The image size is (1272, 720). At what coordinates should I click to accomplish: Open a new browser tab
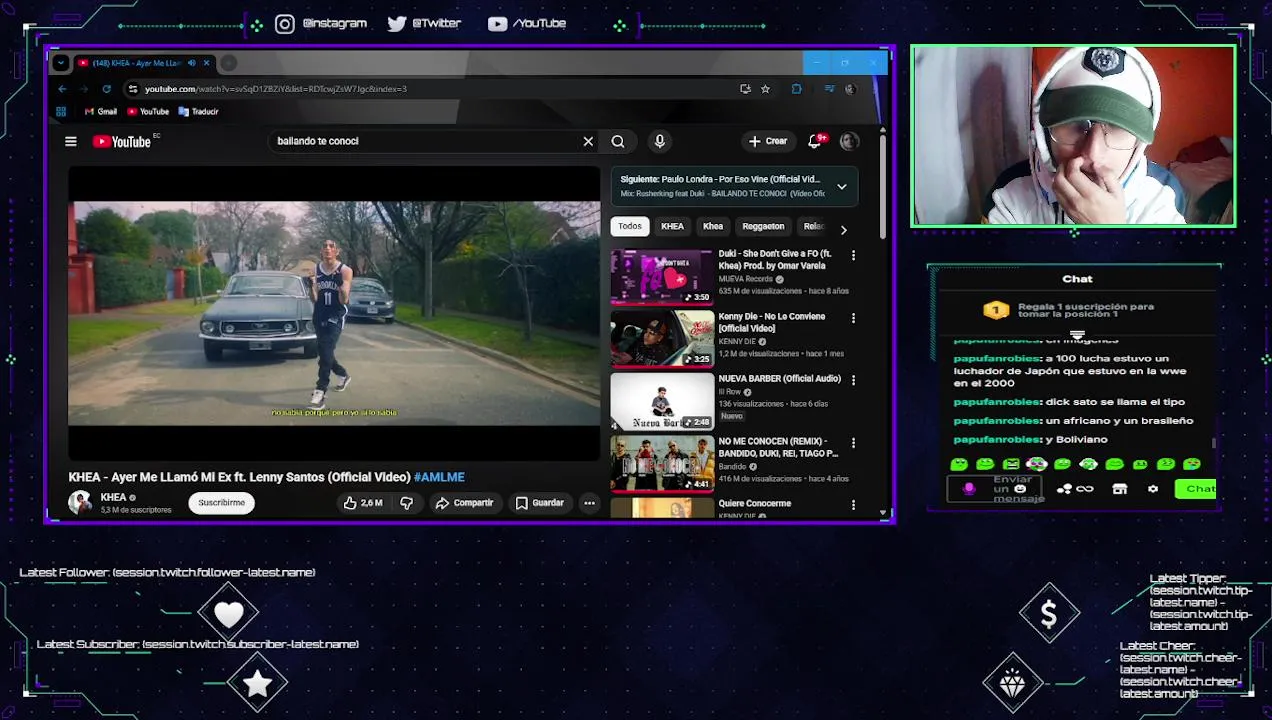[229, 63]
